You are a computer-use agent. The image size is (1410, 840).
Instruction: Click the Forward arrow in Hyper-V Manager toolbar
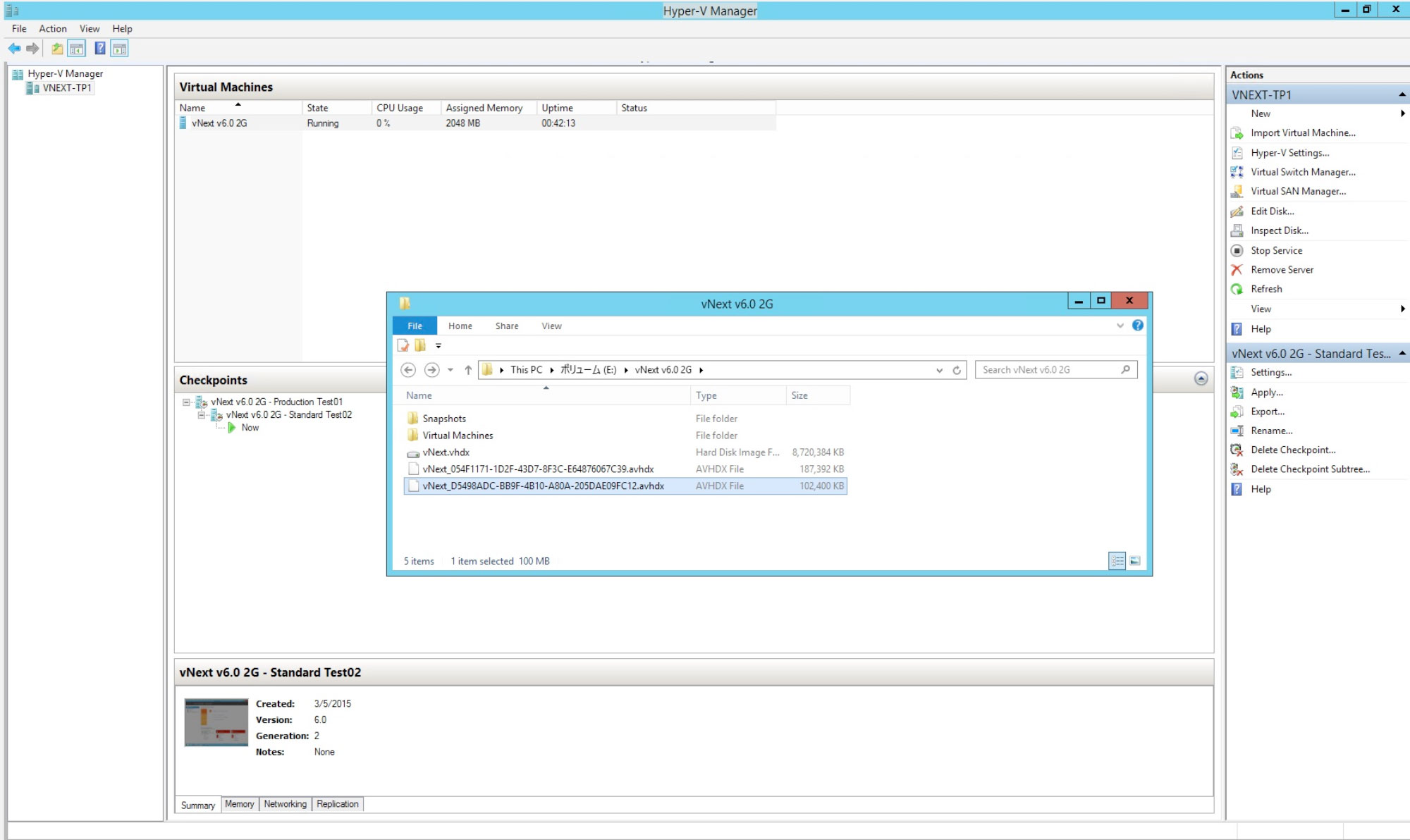coord(32,49)
